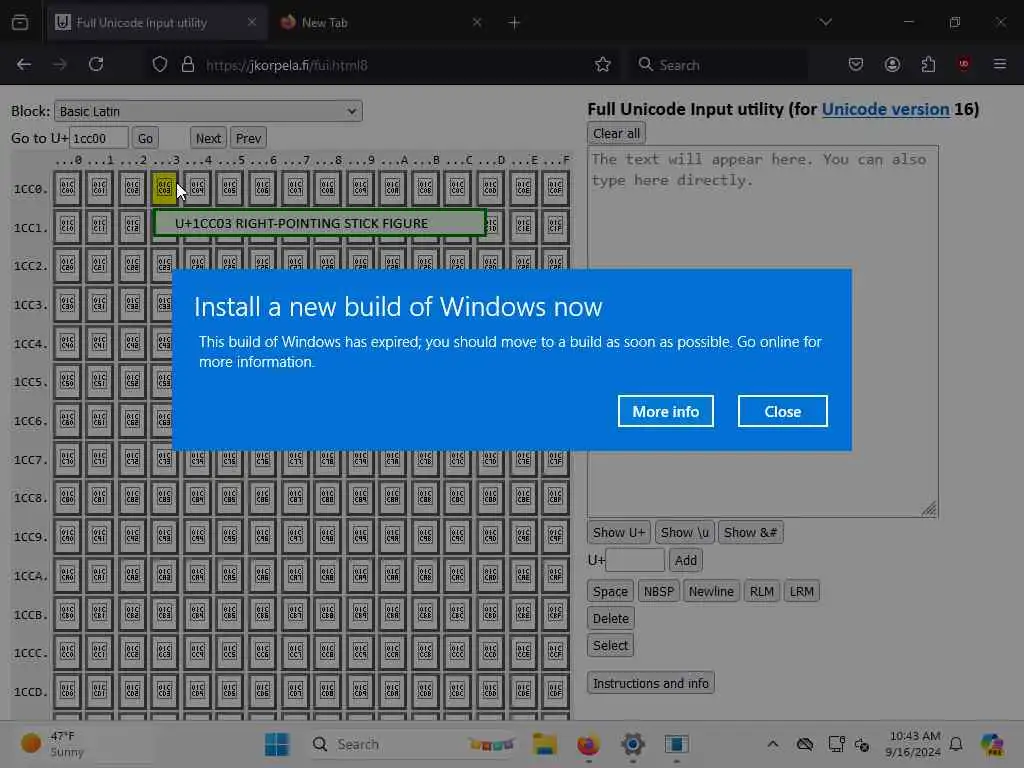Select the character cell in row 1CC0 column 0
Image resolution: width=1024 pixels, height=768 pixels.
point(67,188)
